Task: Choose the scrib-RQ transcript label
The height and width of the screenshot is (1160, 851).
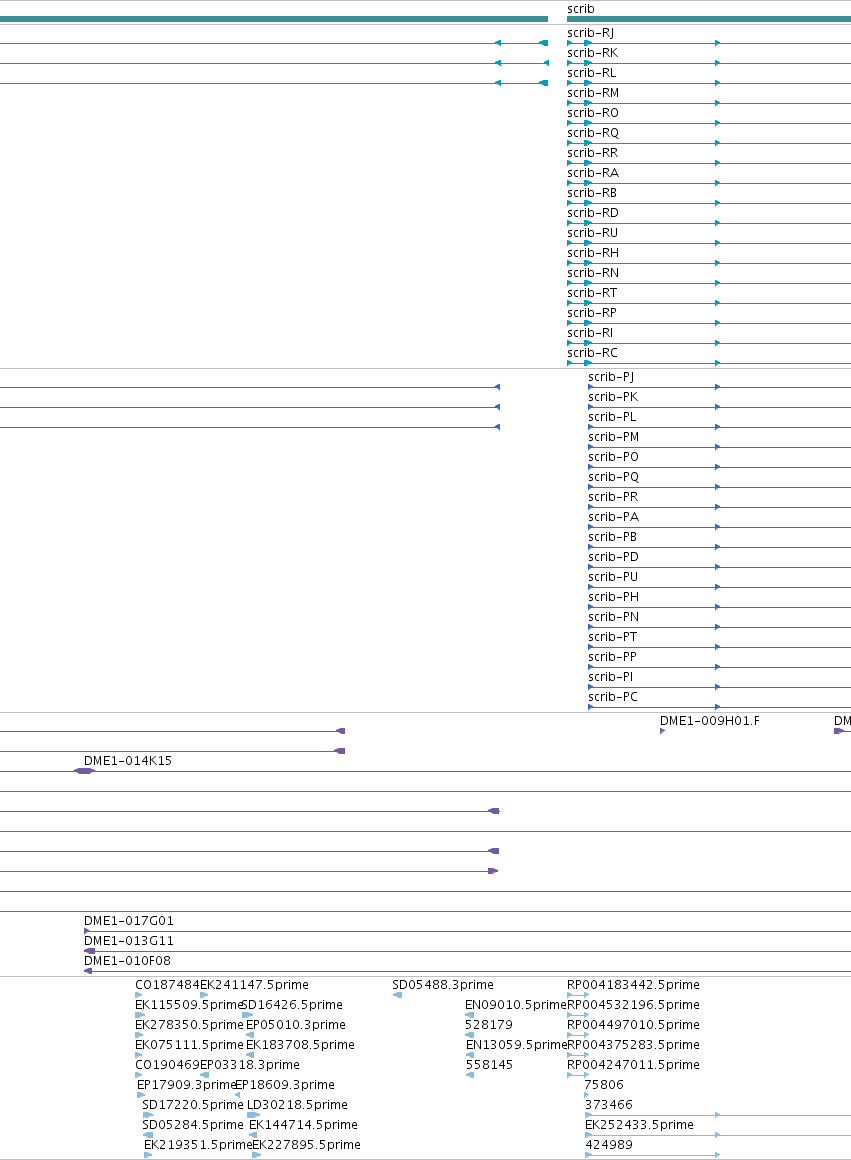Action: click(x=593, y=132)
